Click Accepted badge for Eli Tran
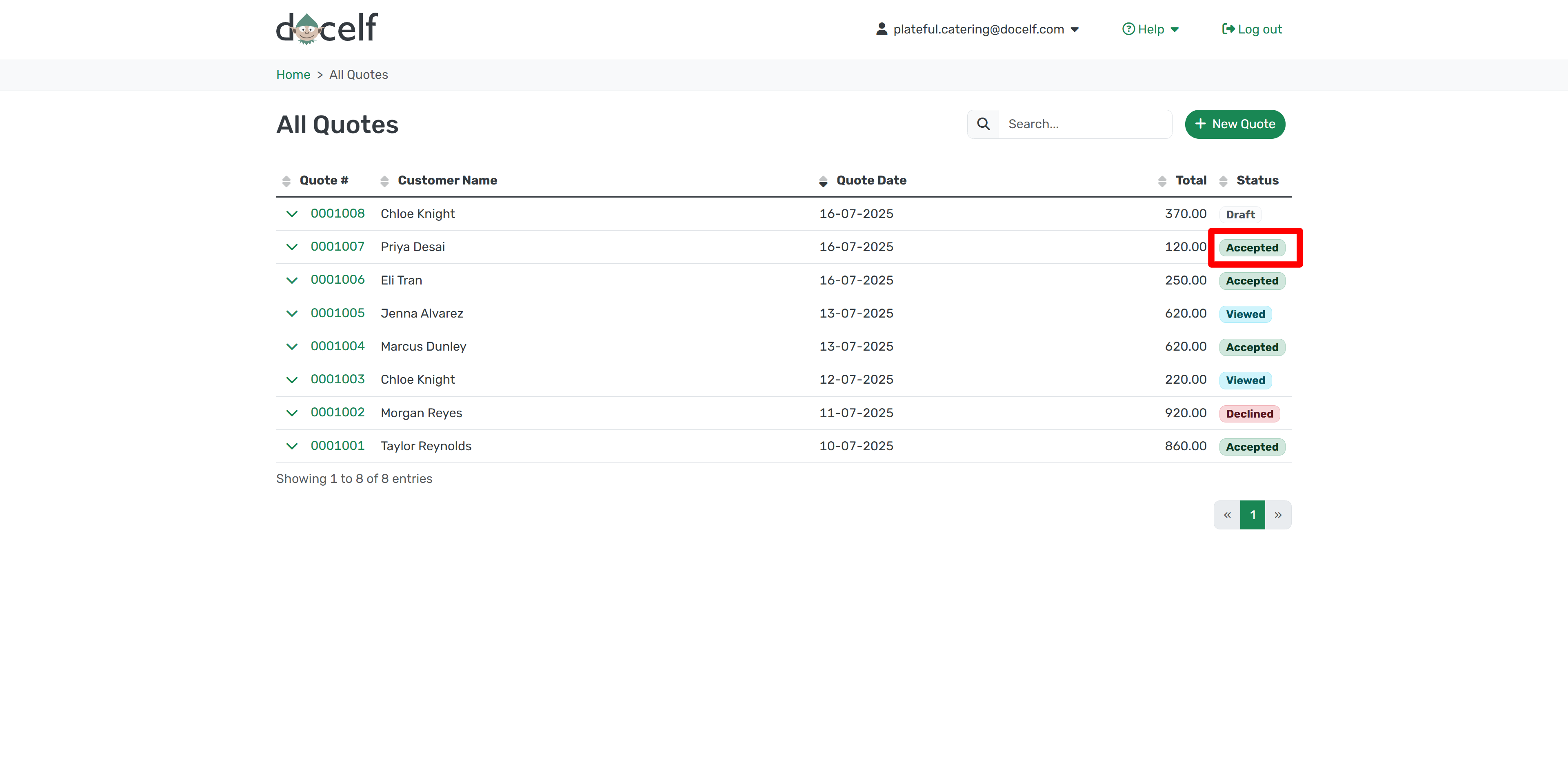The width and height of the screenshot is (1568, 758). pos(1252,281)
